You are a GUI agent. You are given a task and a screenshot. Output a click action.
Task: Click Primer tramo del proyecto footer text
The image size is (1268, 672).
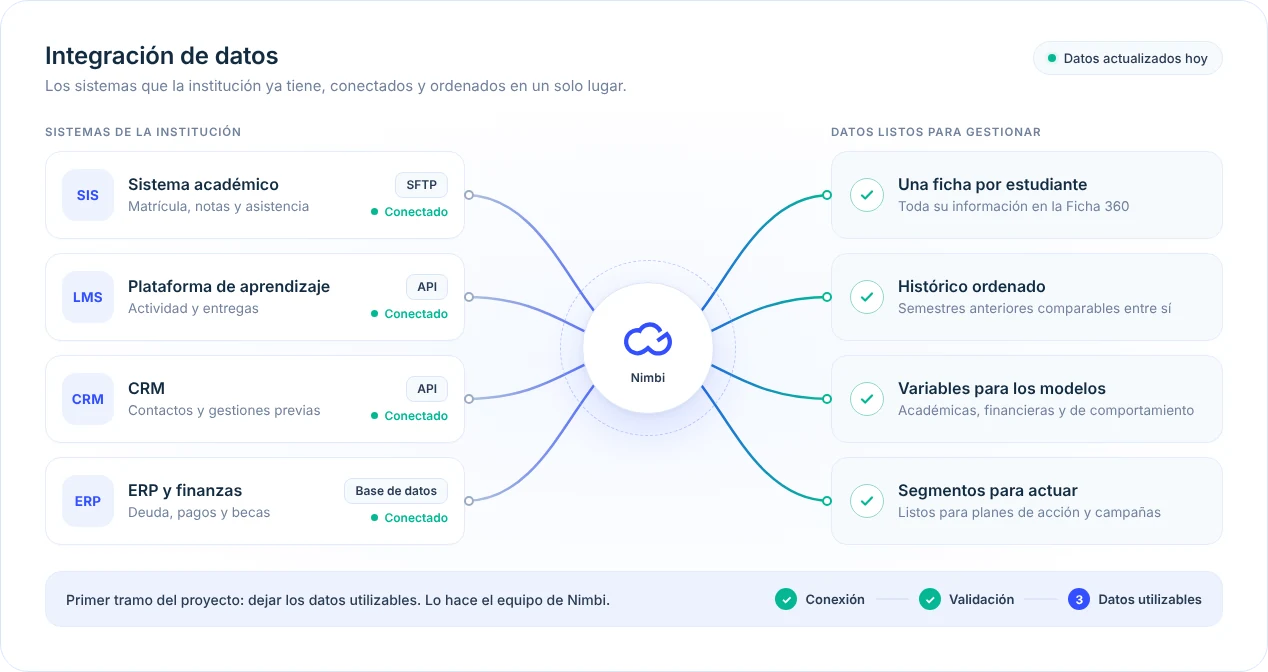click(x=338, y=600)
